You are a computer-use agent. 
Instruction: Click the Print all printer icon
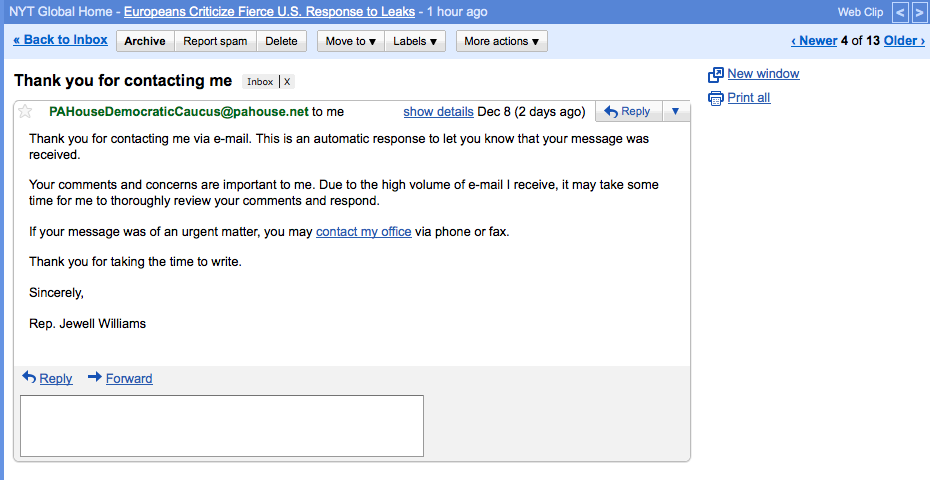[x=715, y=98]
